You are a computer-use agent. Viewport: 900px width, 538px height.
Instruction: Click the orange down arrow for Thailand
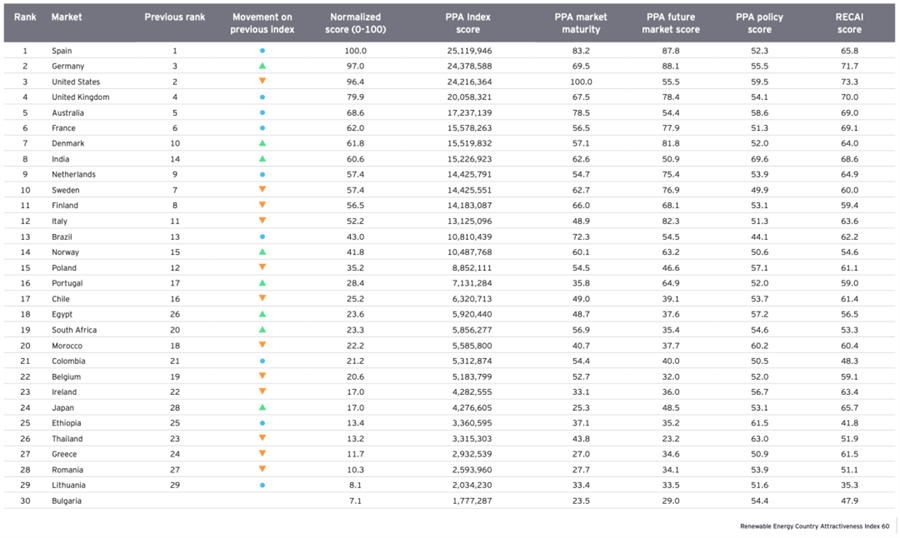click(262, 438)
